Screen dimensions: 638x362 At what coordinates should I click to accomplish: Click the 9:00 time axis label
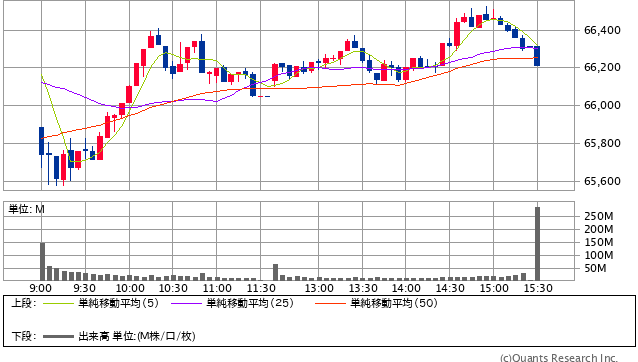[41, 288]
